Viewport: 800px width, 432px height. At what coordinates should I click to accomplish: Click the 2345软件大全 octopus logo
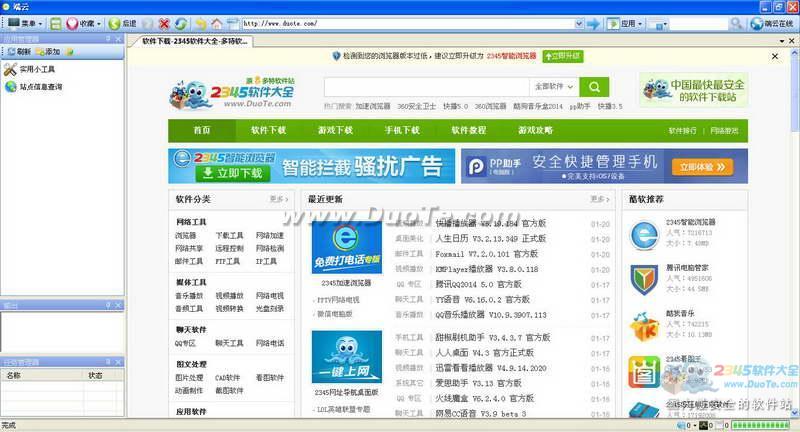(x=232, y=93)
